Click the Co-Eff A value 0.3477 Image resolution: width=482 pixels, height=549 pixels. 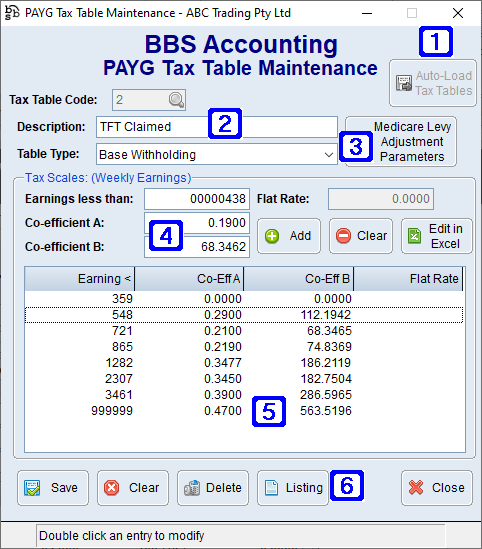(223, 363)
